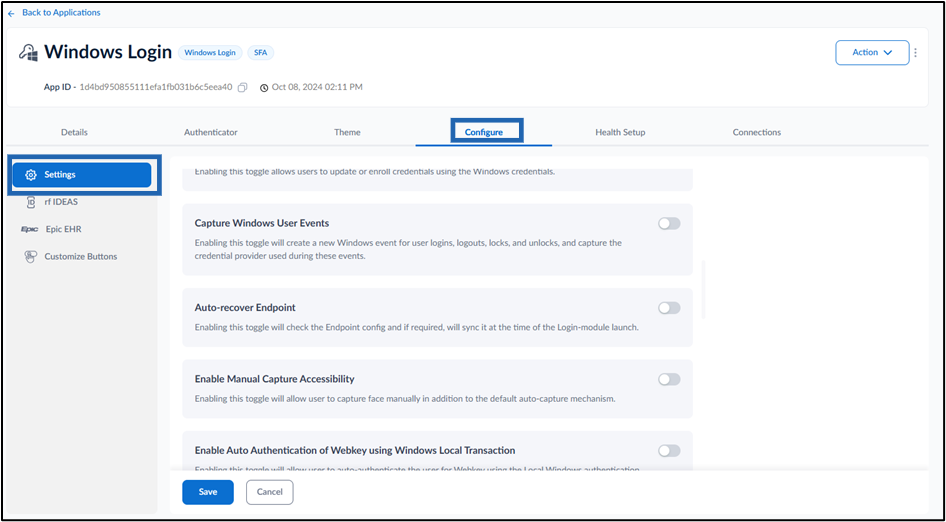Screen dimensions: 946x522
Task: Click the SFA tag badge
Action: tap(261, 53)
